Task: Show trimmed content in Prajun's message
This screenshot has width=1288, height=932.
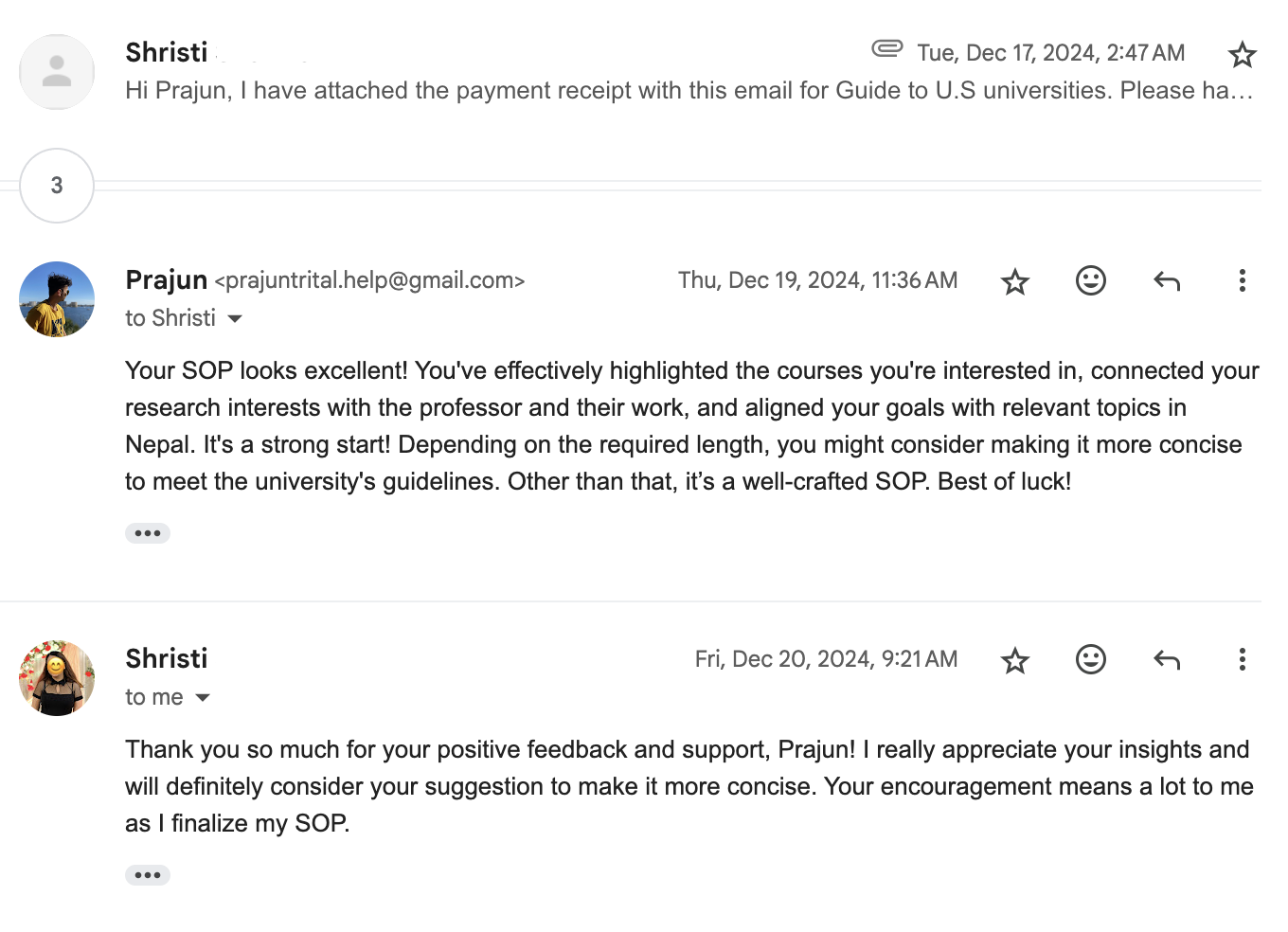Action: tap(148, 533)
